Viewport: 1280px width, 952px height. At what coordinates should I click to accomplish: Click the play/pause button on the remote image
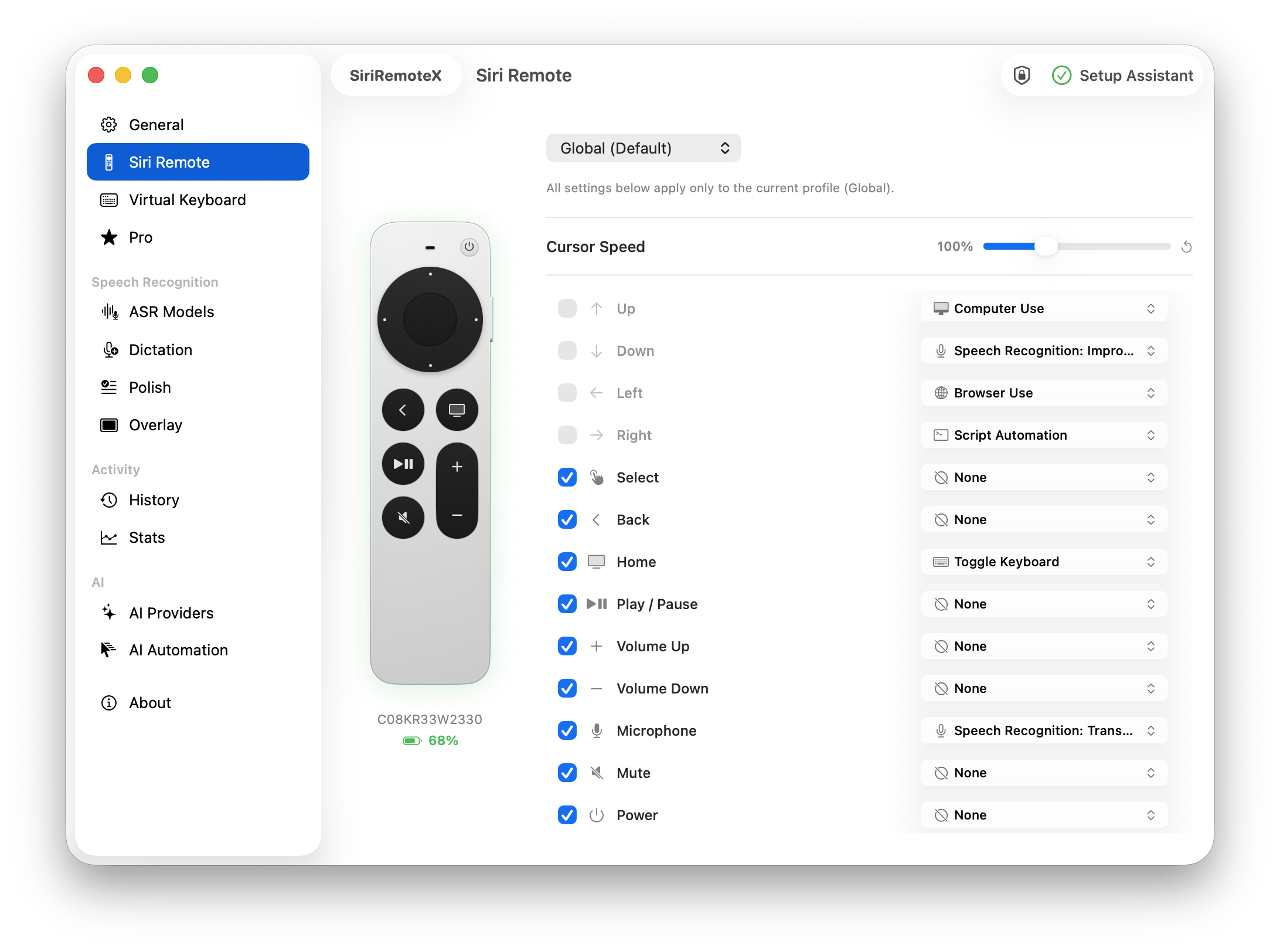pos(403,464)
